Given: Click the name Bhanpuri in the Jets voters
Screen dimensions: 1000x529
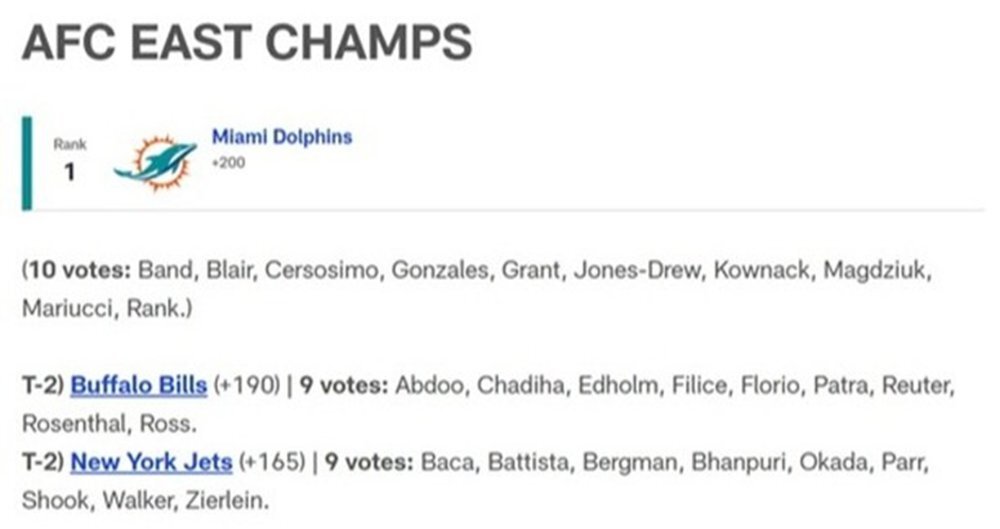Looking at the screenshot, I should coord(739,461).
